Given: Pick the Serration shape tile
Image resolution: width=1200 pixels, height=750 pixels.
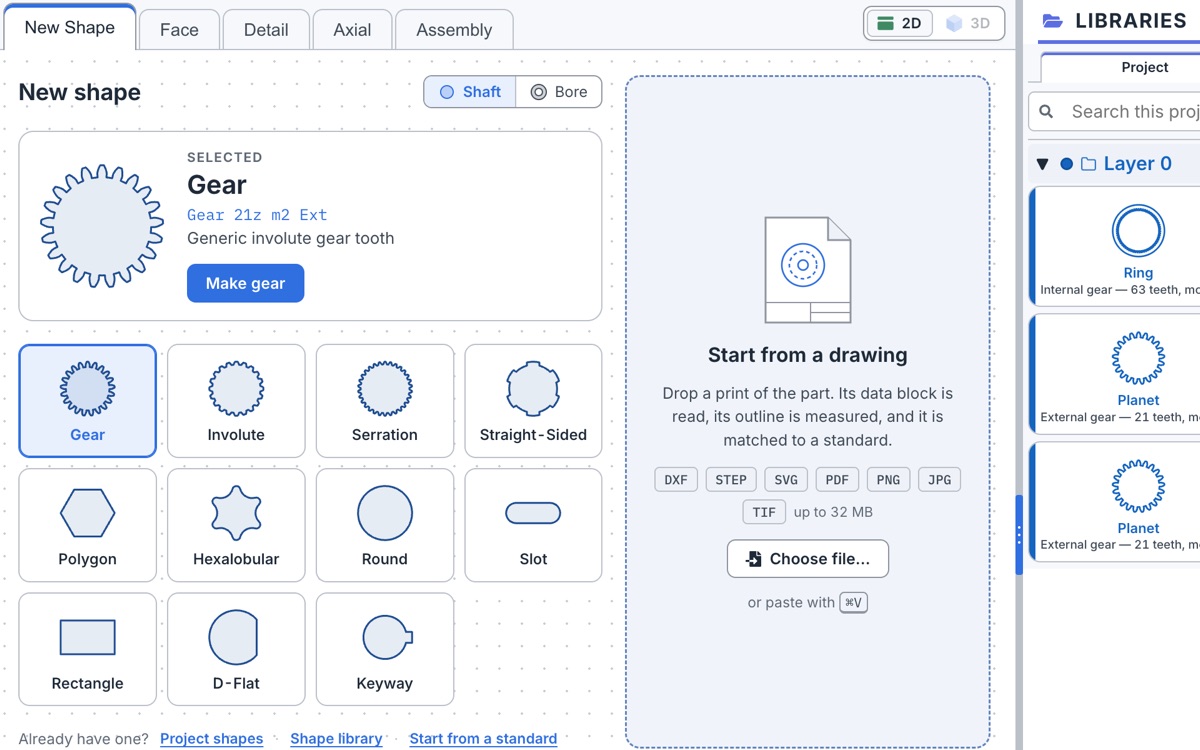Looking at the screenshot, I should point(385,401).
